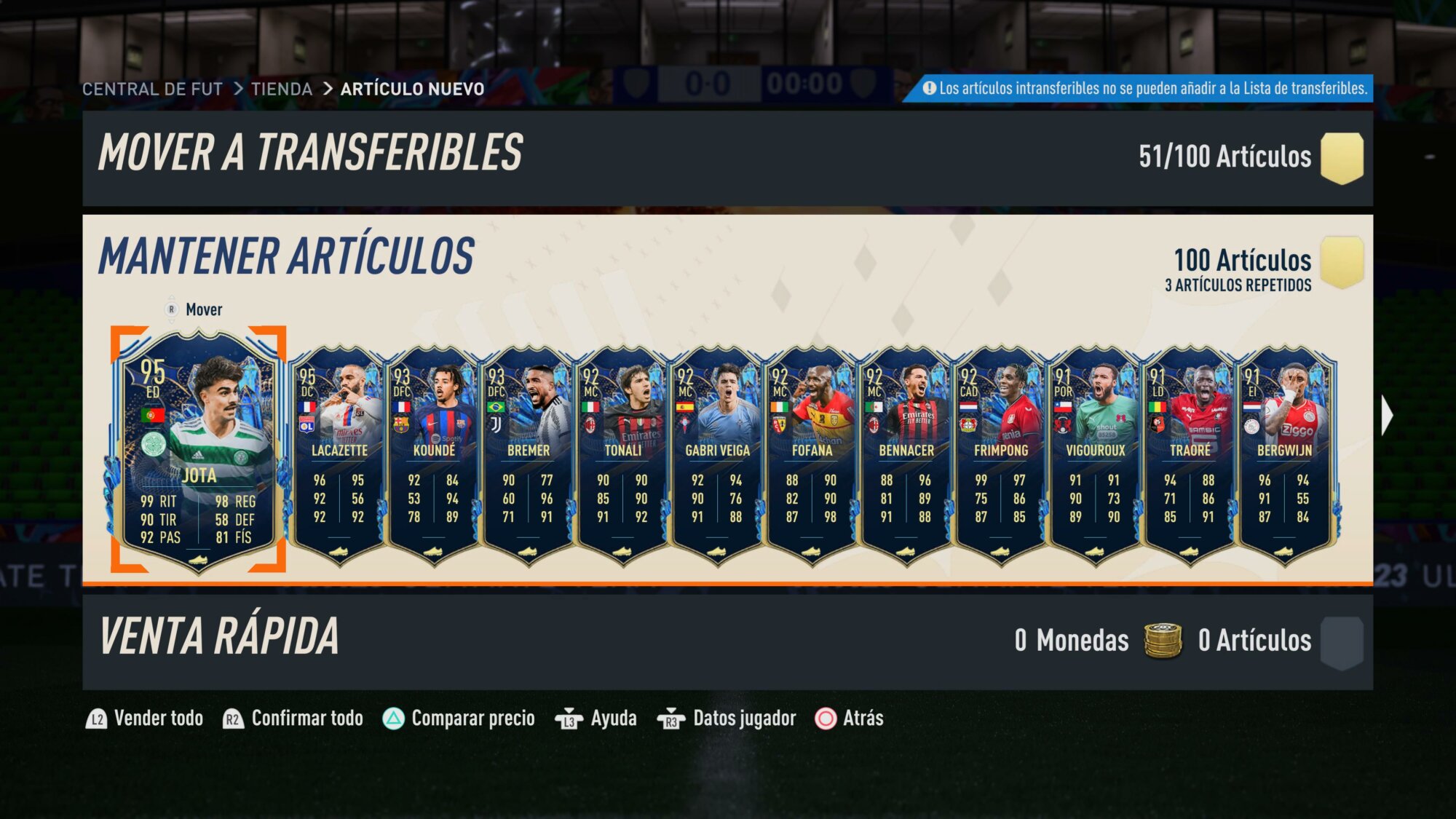Open the Venta Rápida section
The image size is (1456, 819).
point(728,642)
